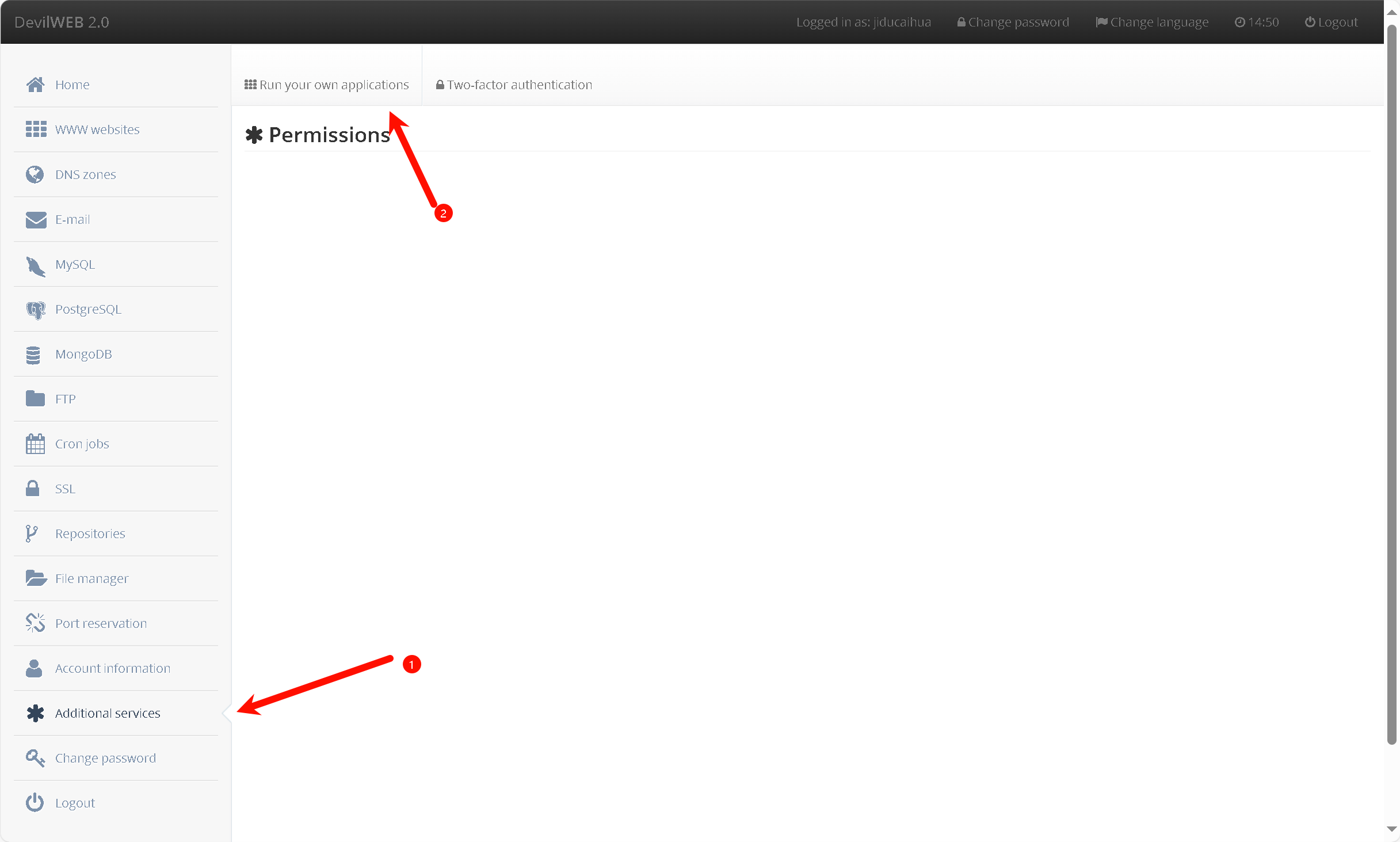Click the DevilWEB 2.0 brand title
1400x842 pixels.
tap(62, 22)
